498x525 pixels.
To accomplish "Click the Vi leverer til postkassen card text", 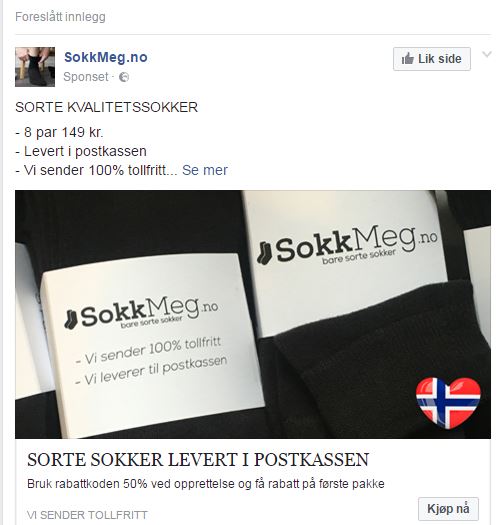I will (151, 371).
